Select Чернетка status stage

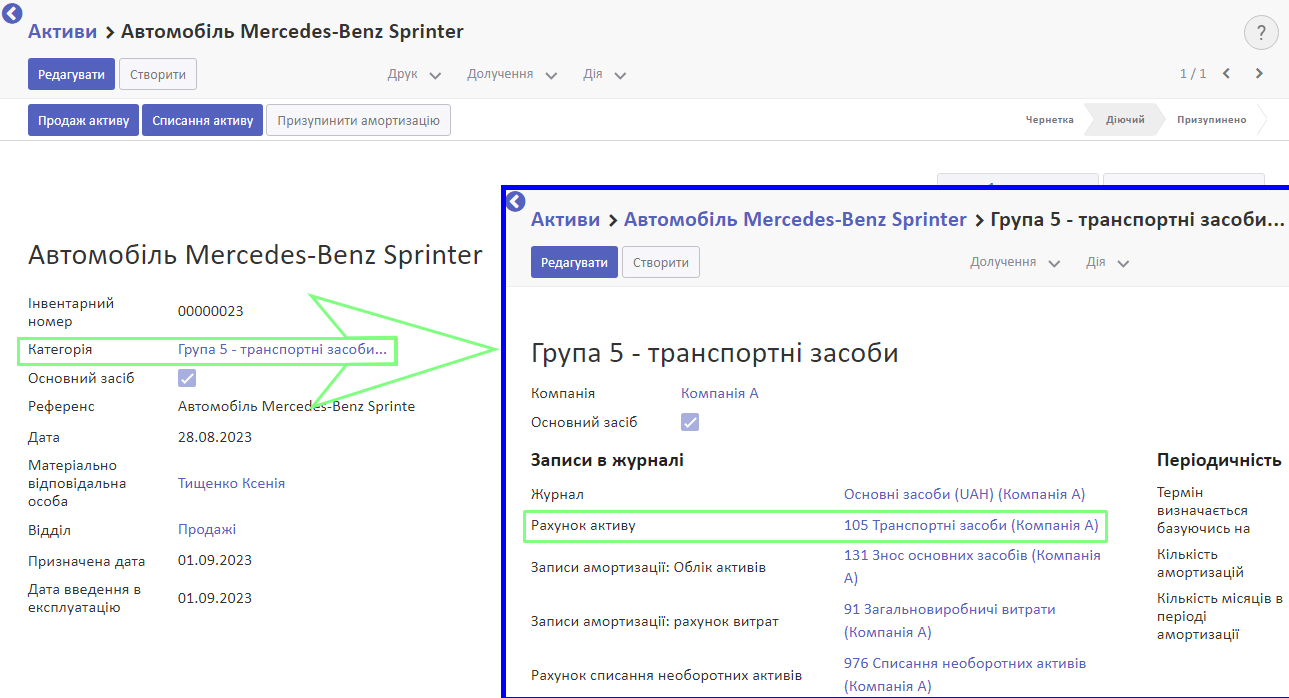(1050, 120)
